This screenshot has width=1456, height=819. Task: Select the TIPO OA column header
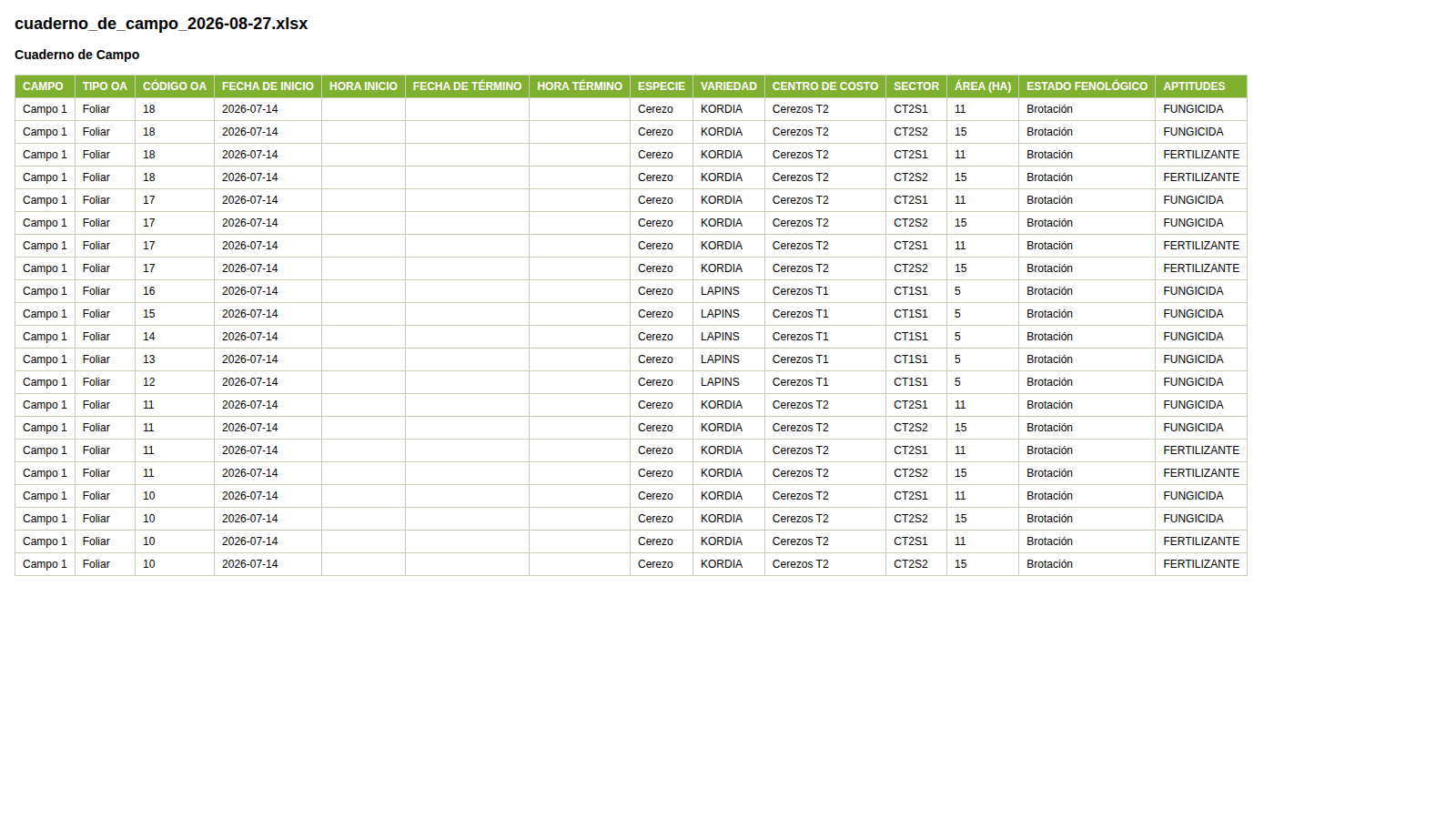pos(105,86)
